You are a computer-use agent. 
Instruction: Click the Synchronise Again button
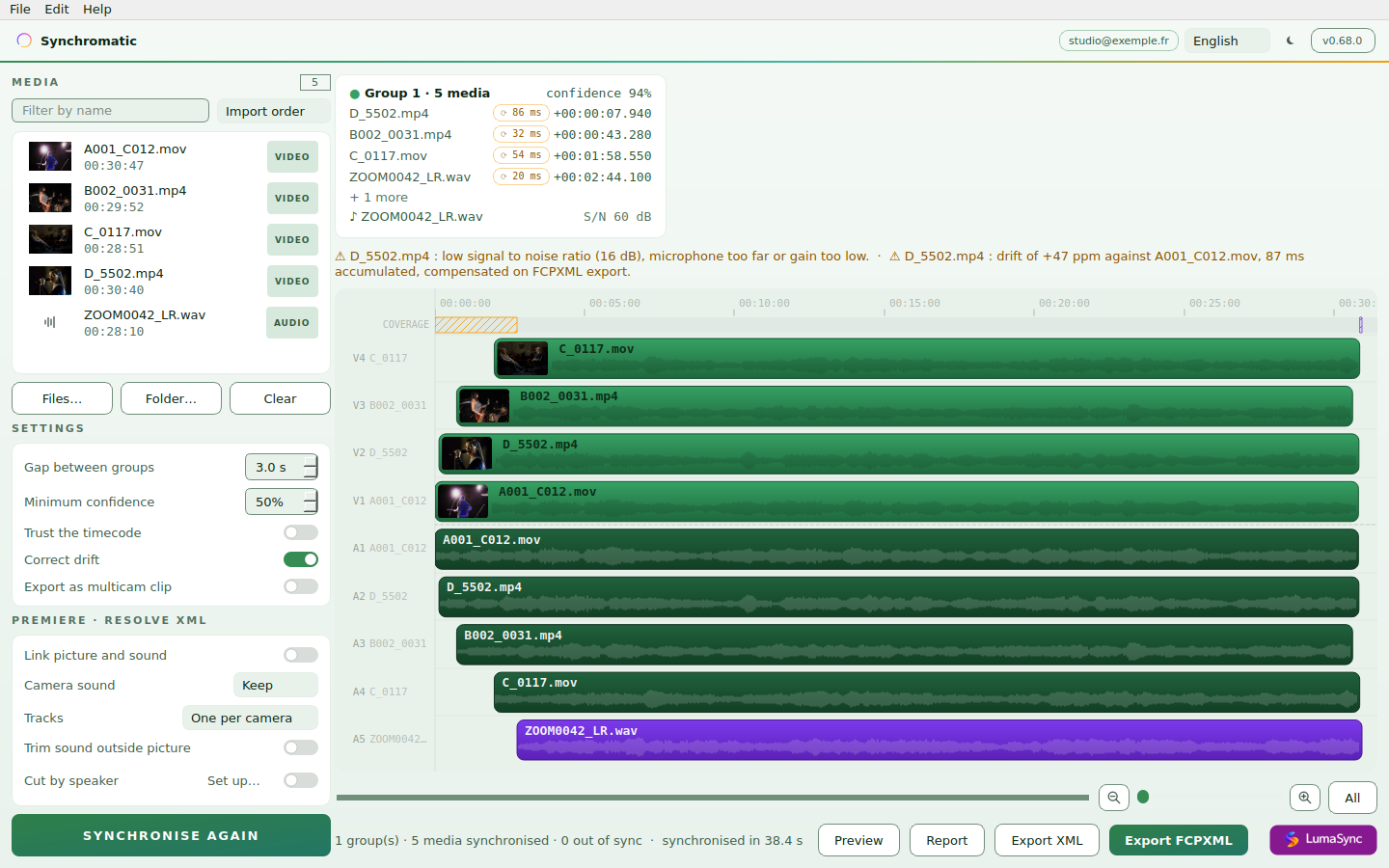tap(171, 835)
